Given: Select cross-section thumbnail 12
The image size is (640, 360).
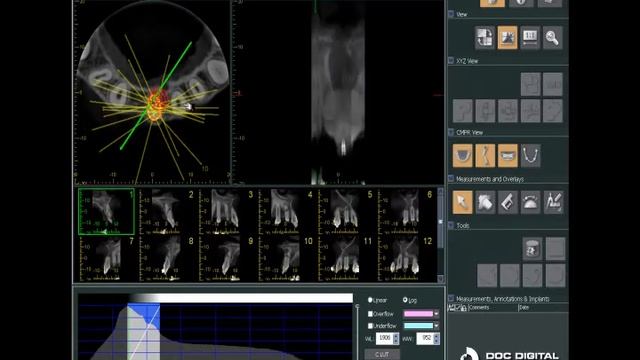Looking at the screenshot, I should (x=405, y=259).
